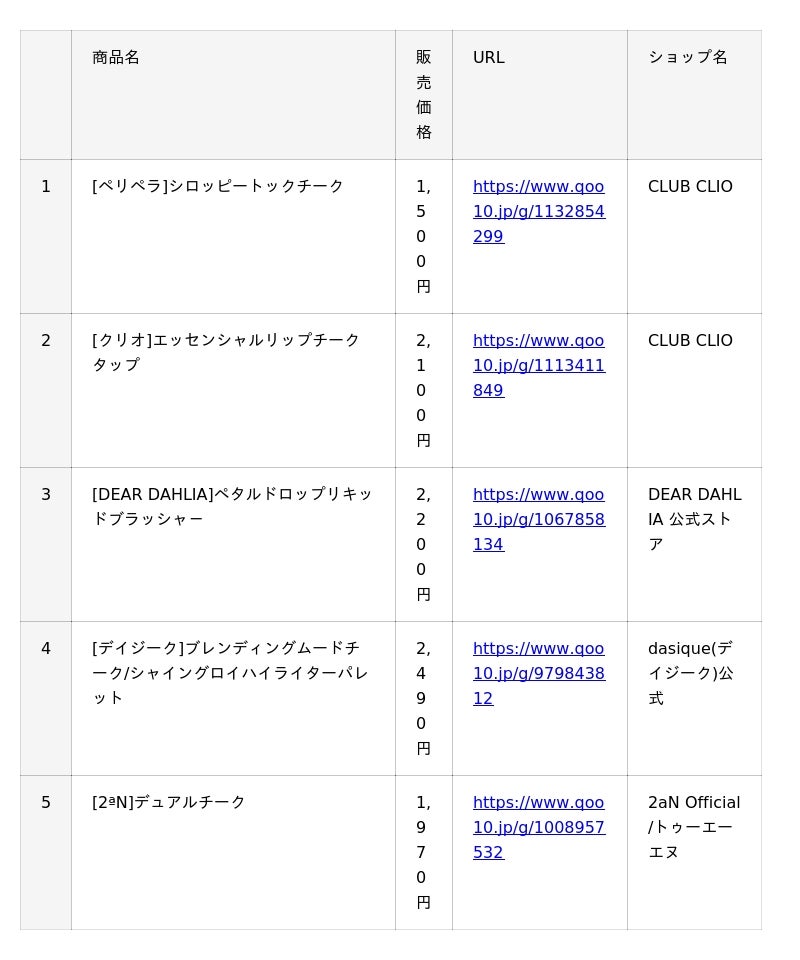Open the Qoo10 link ending in 1008957532
Viewport: 800px width, 960px height.
pos(538,827)
